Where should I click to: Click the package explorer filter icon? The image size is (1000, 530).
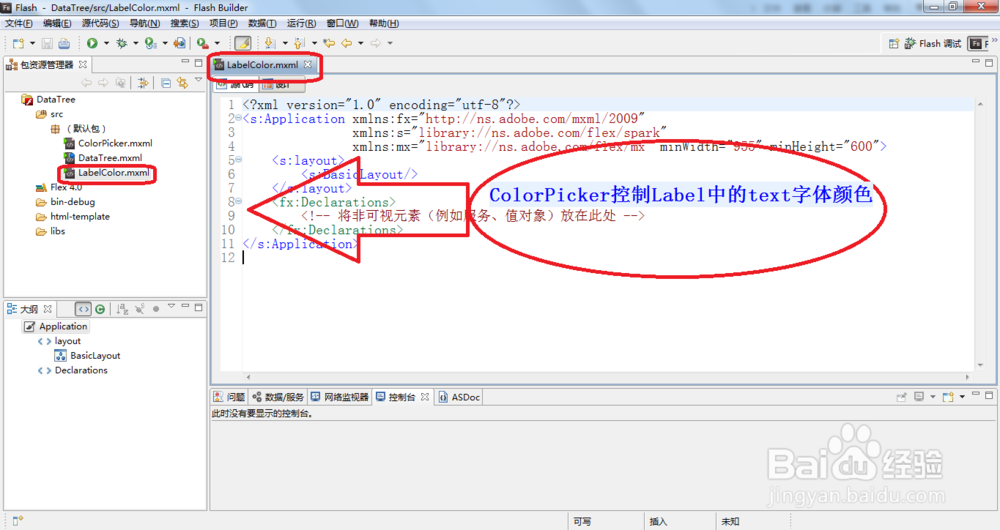coord(143,83)
